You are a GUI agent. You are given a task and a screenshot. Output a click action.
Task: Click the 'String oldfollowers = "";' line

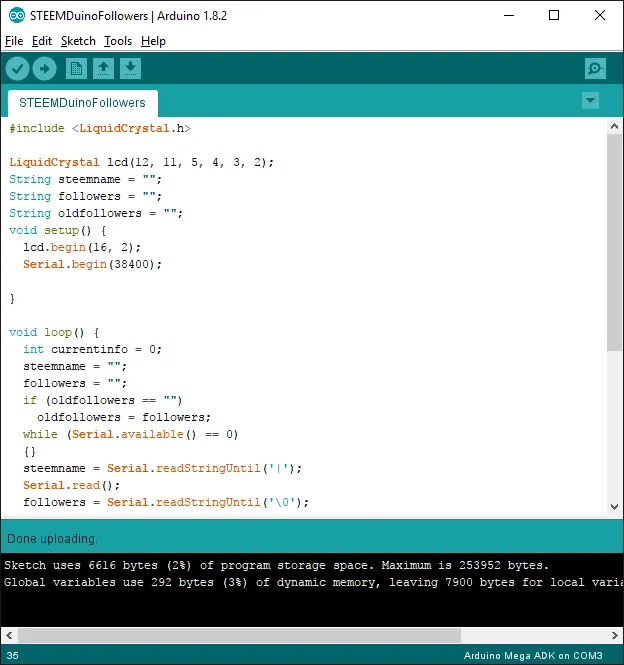(96, 213)
